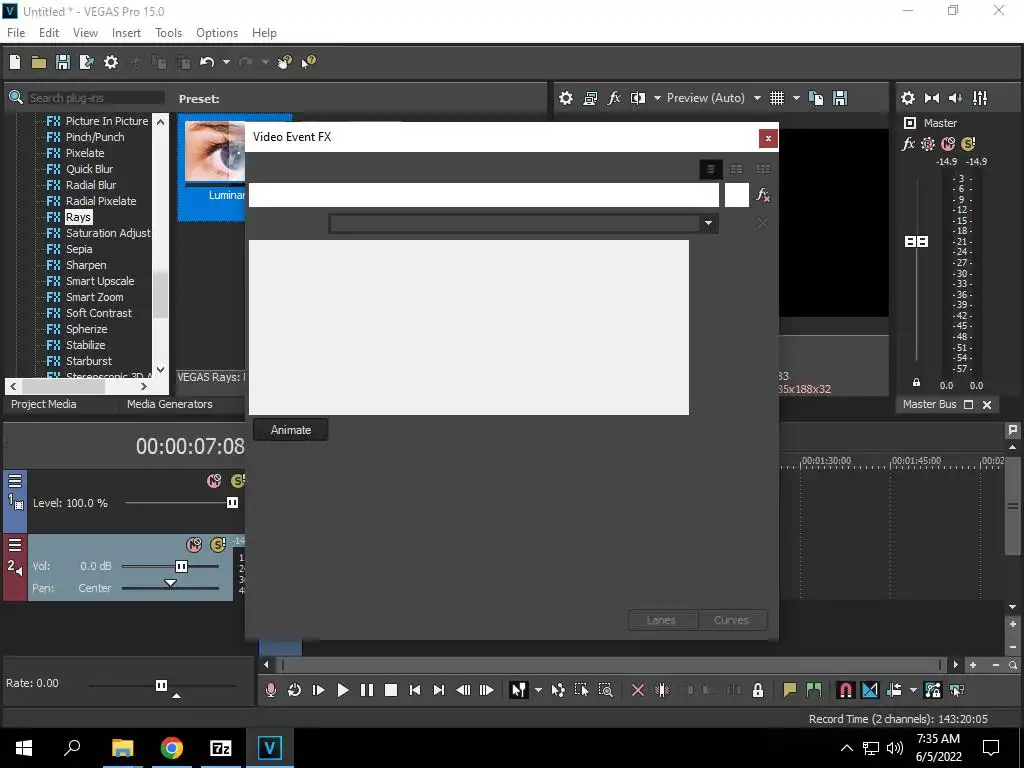Image resolution: width=1024 pixels, height=768 pixels.
Task: Open the normal edit tool dropdown arrow
Action: tap(538, 690)
